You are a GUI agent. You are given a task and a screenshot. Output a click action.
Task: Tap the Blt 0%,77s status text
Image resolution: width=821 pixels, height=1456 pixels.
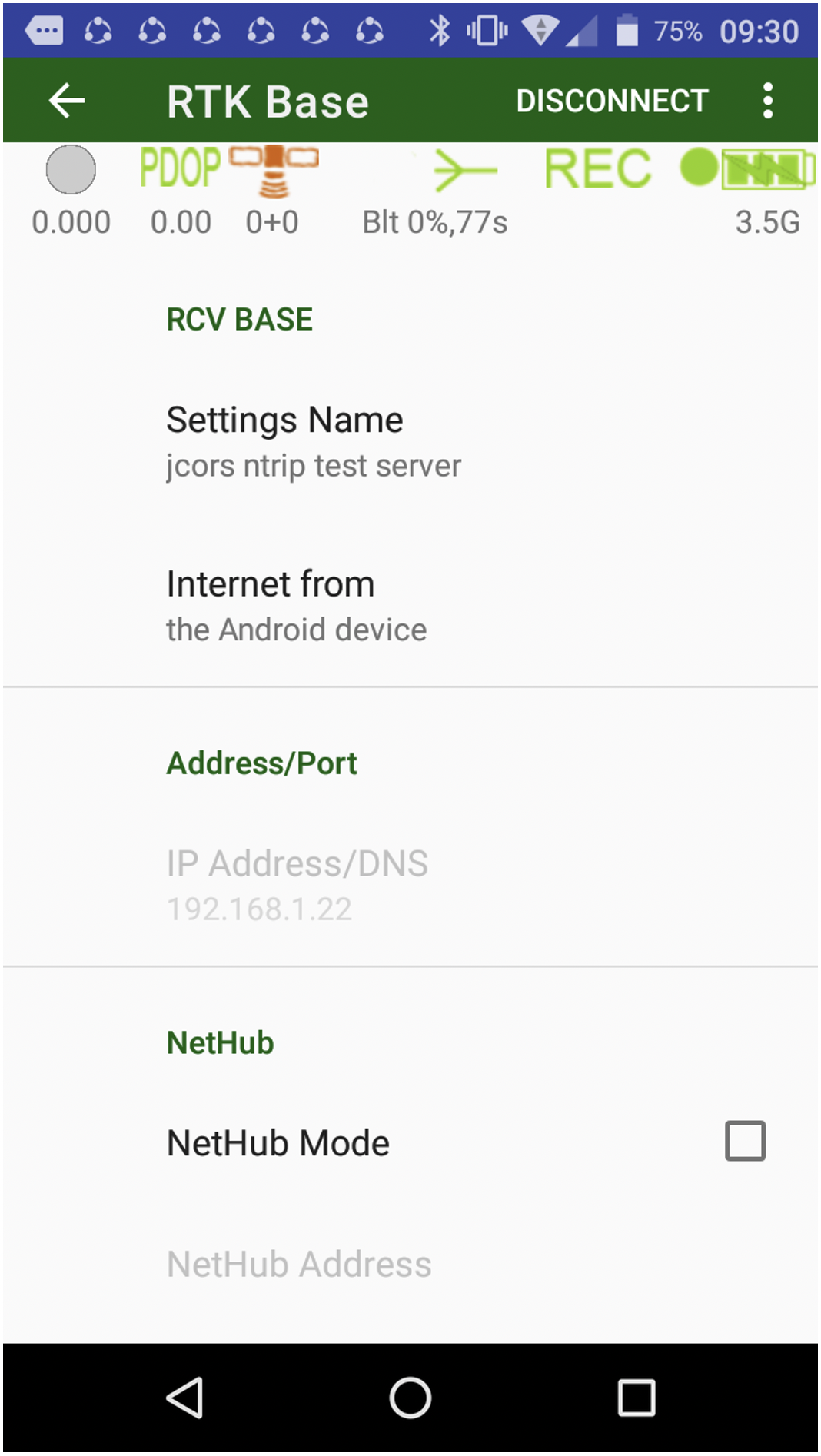coord(435,222)
